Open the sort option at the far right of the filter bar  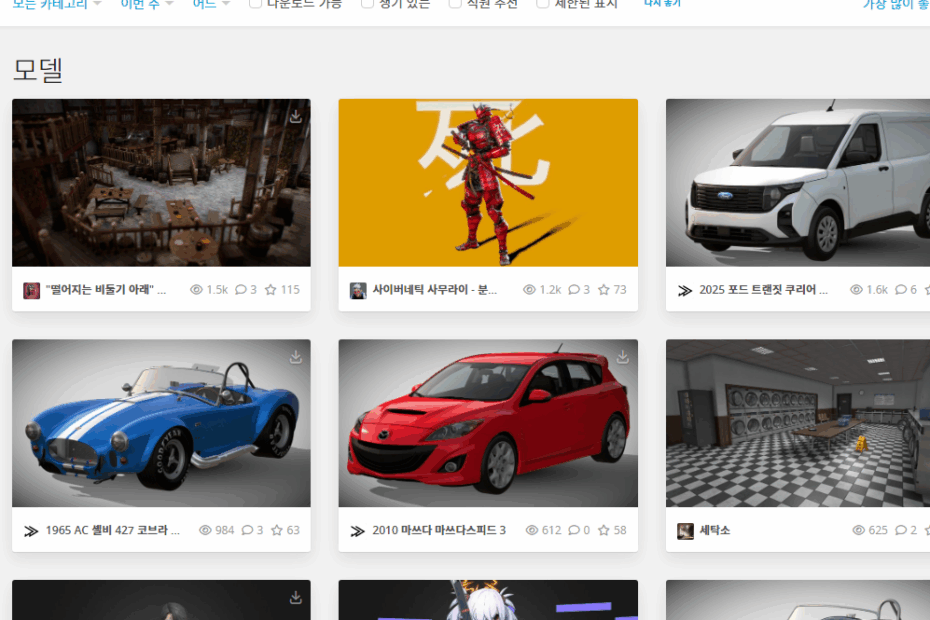(895, 4)
